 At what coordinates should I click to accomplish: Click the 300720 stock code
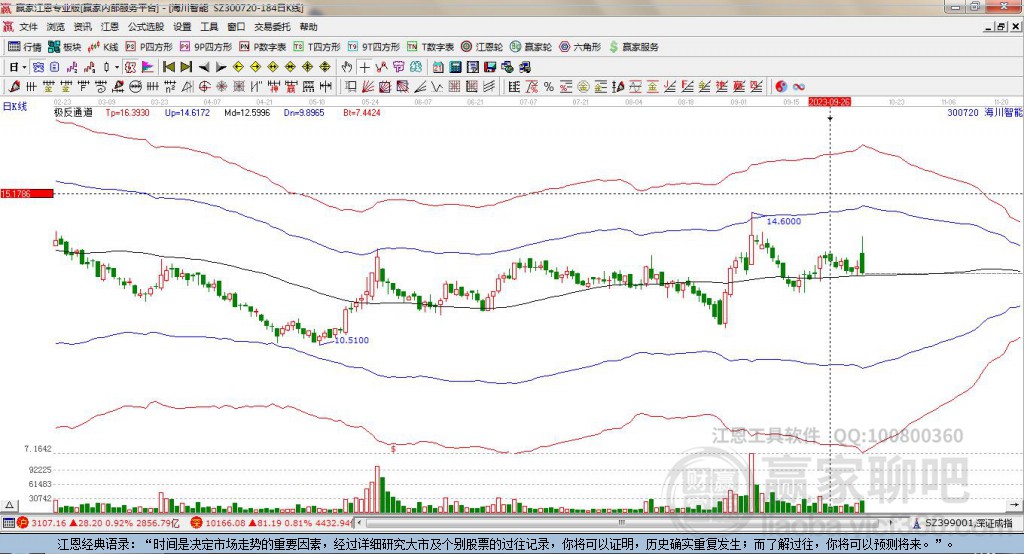point(963,112)
